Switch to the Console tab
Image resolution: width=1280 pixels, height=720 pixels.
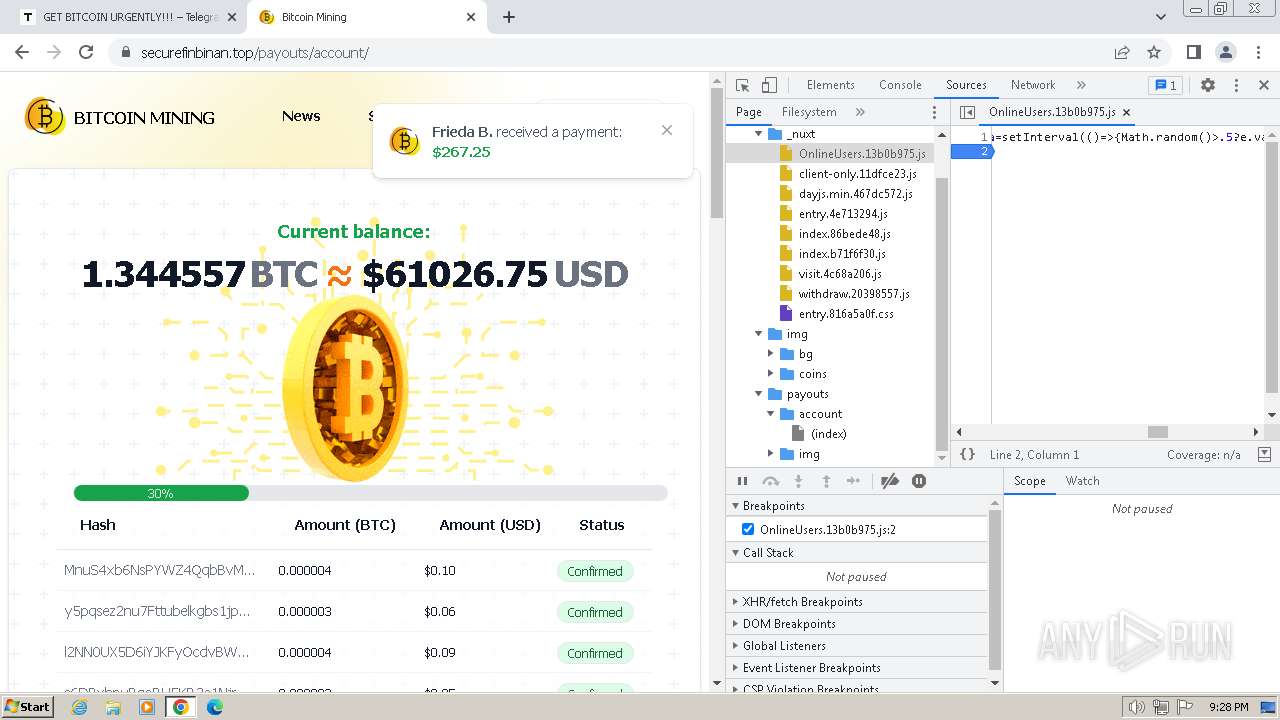(900, 85)
